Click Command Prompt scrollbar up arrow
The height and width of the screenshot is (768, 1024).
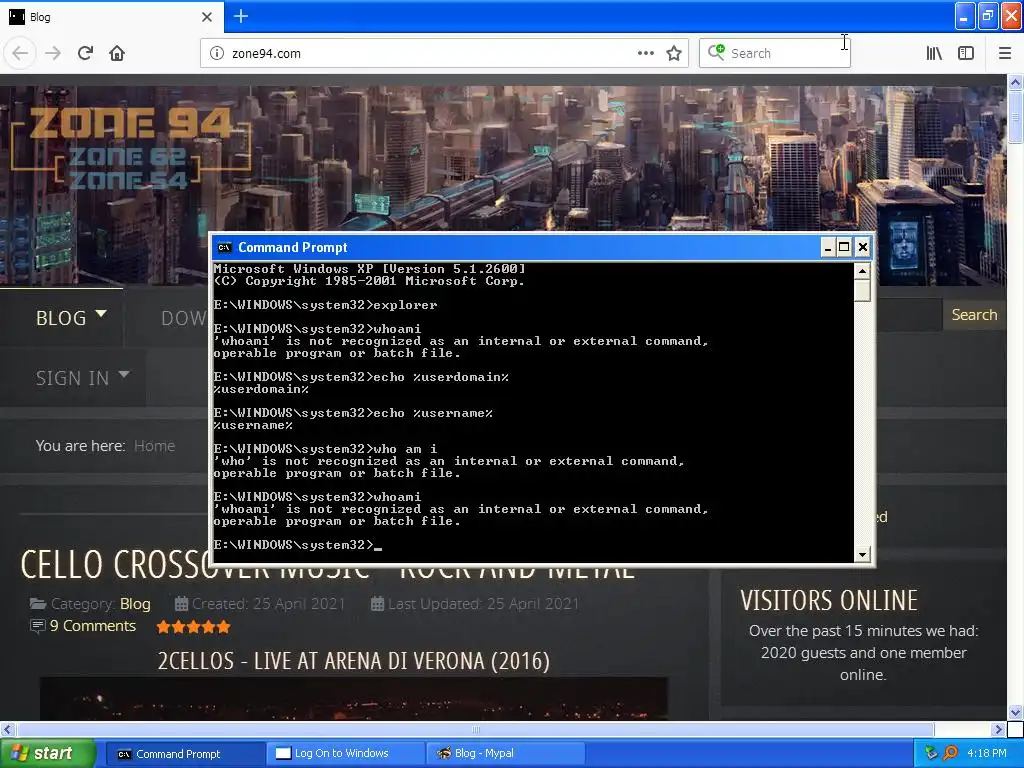point(862,270)
